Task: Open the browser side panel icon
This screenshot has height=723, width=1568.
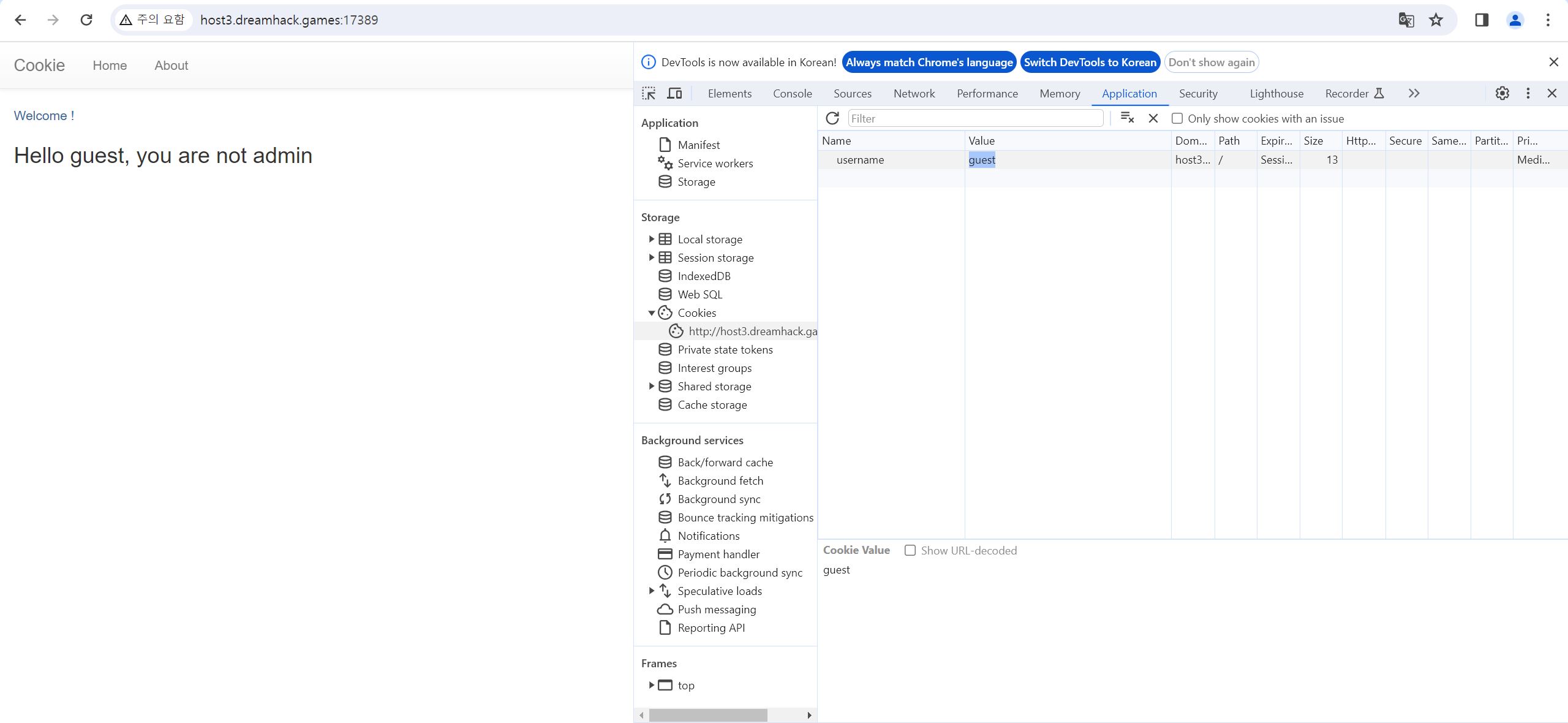Action: click(x=1482, y=20)
